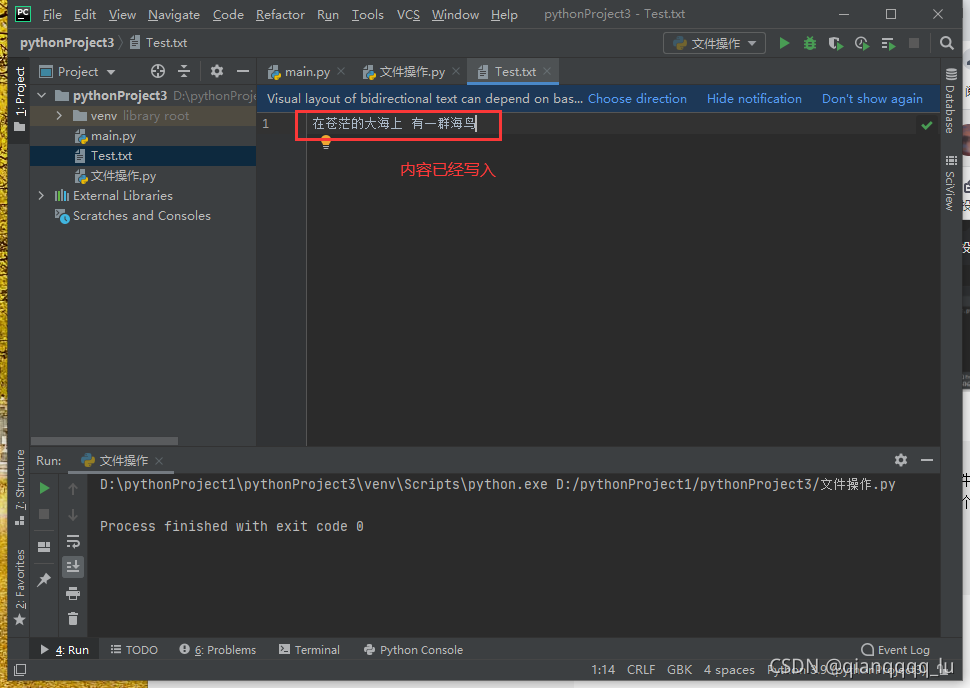Open Run panel settings gear
The image size is (970, 688).
[x=901, y=460]
